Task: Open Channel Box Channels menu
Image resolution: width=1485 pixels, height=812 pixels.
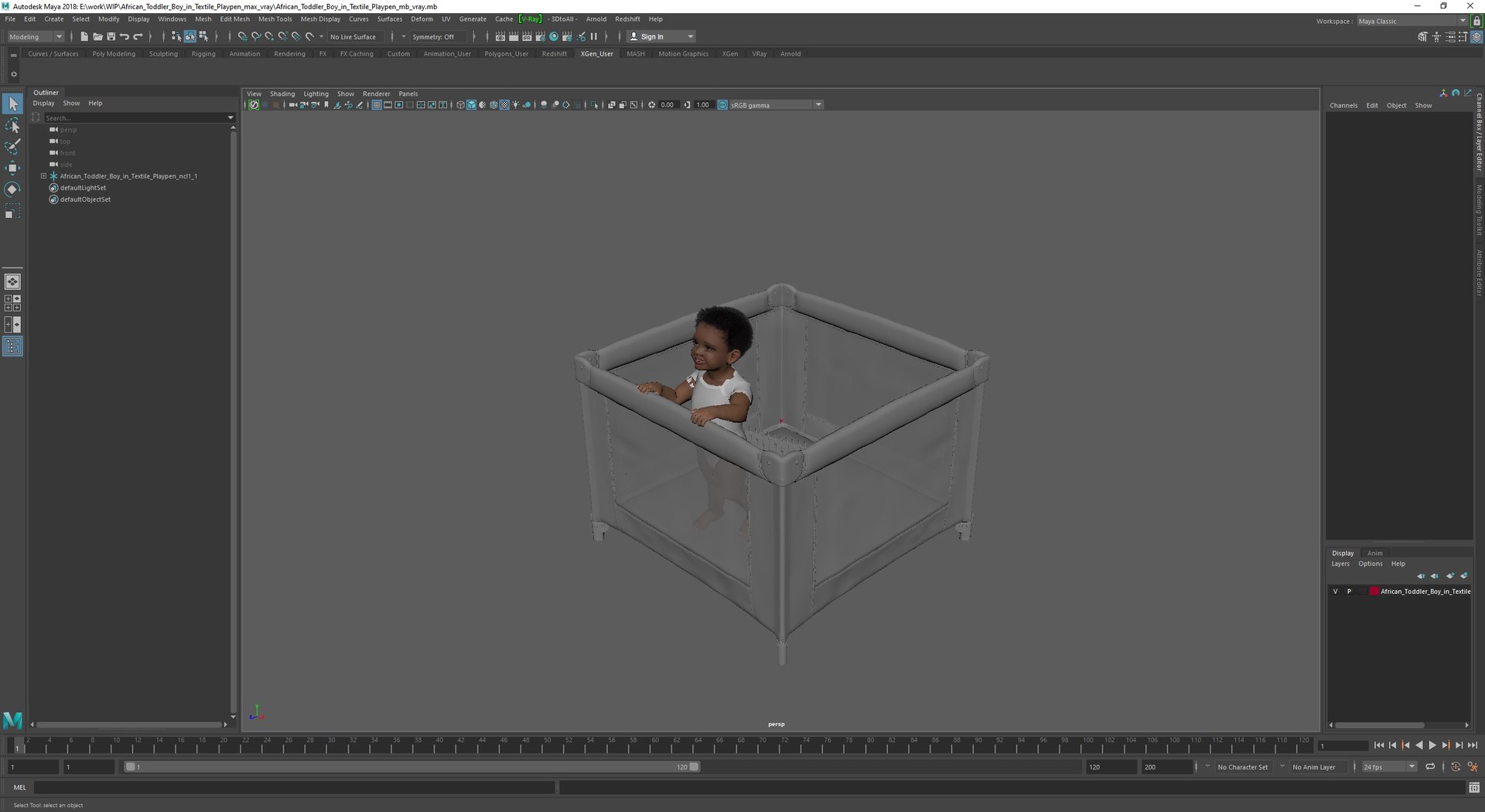Action: 1343,105
